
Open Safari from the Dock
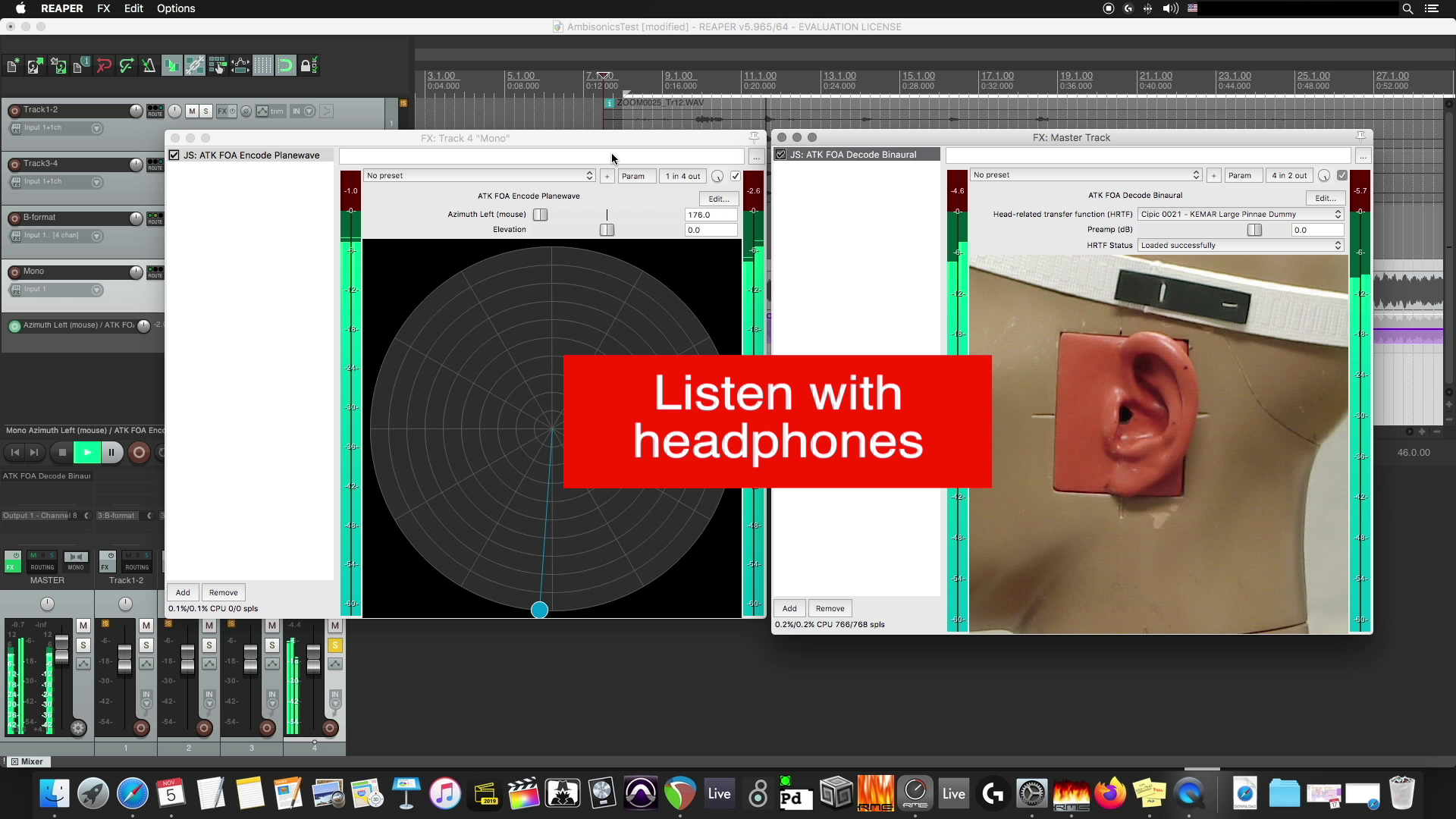(x=133, y=793)
